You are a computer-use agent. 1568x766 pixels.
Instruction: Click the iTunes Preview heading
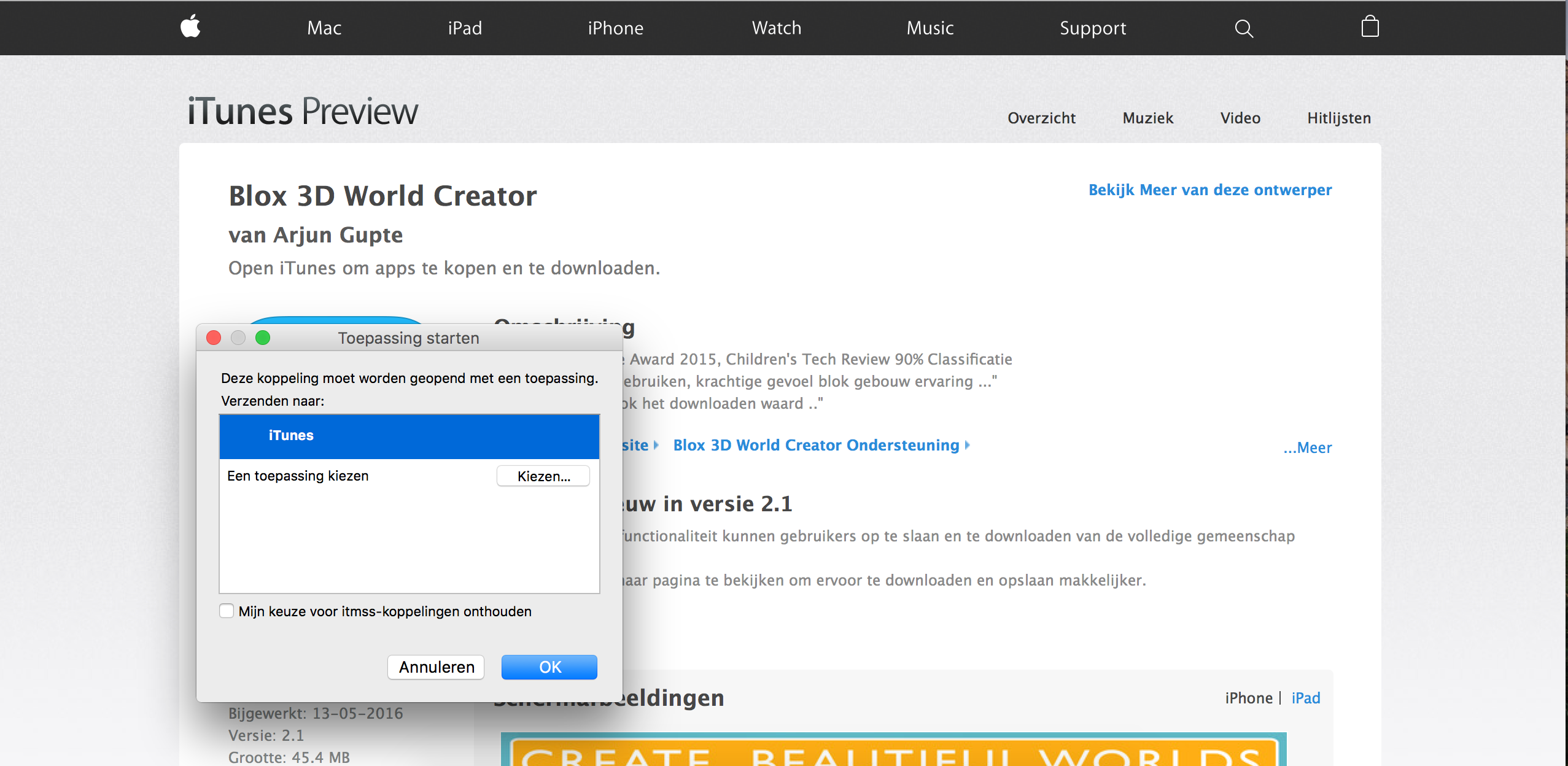pyautogui.click(x=303, y=112)
